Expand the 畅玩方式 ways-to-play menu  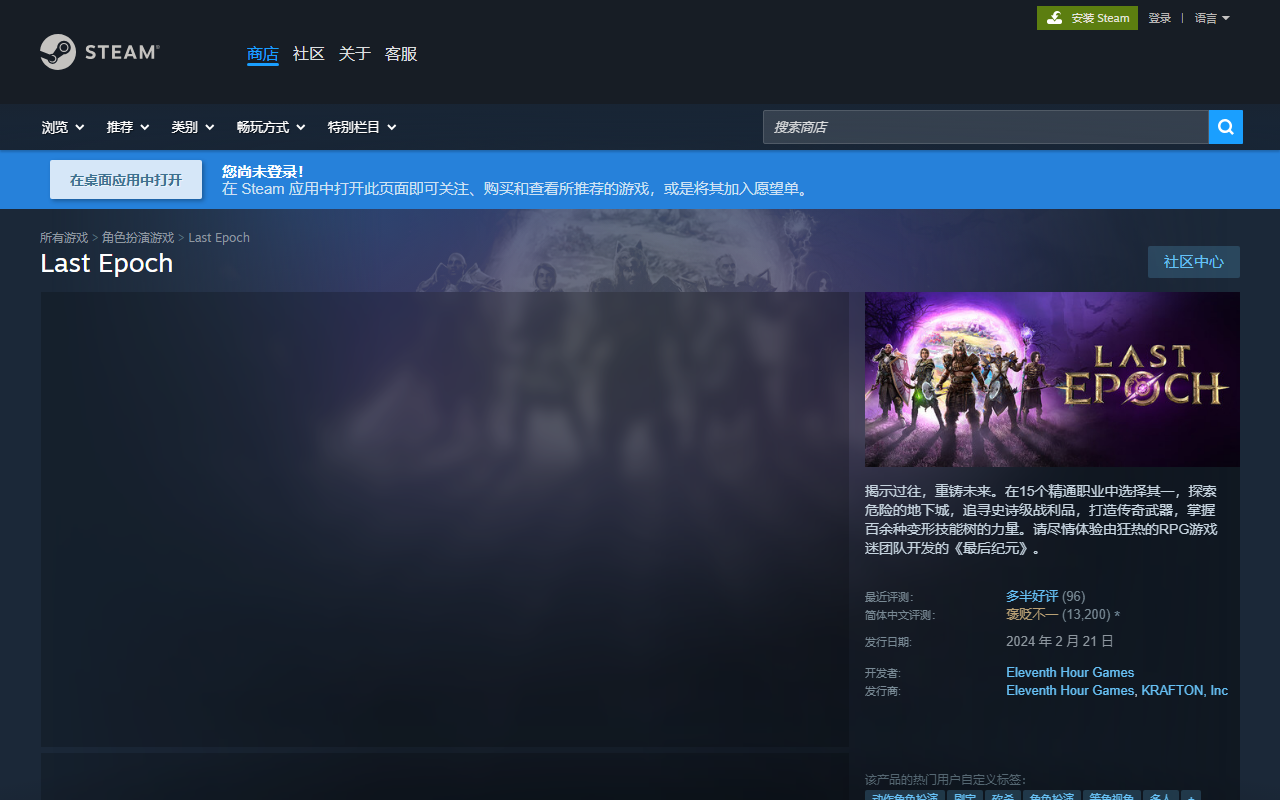click(x=271, y=127)
